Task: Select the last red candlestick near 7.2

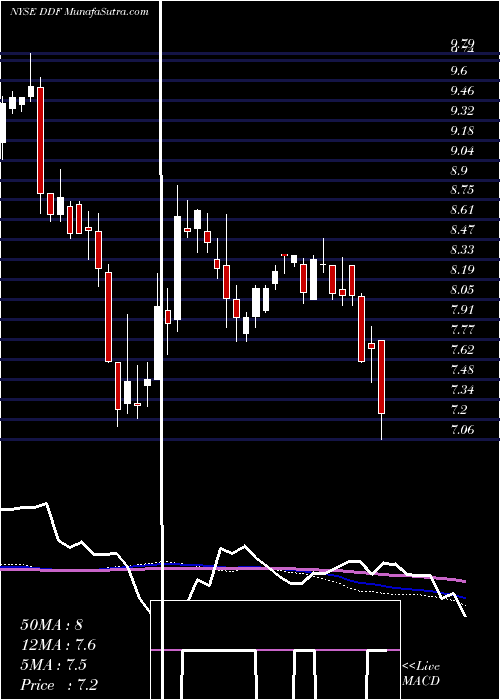Action: pos(382,377)
